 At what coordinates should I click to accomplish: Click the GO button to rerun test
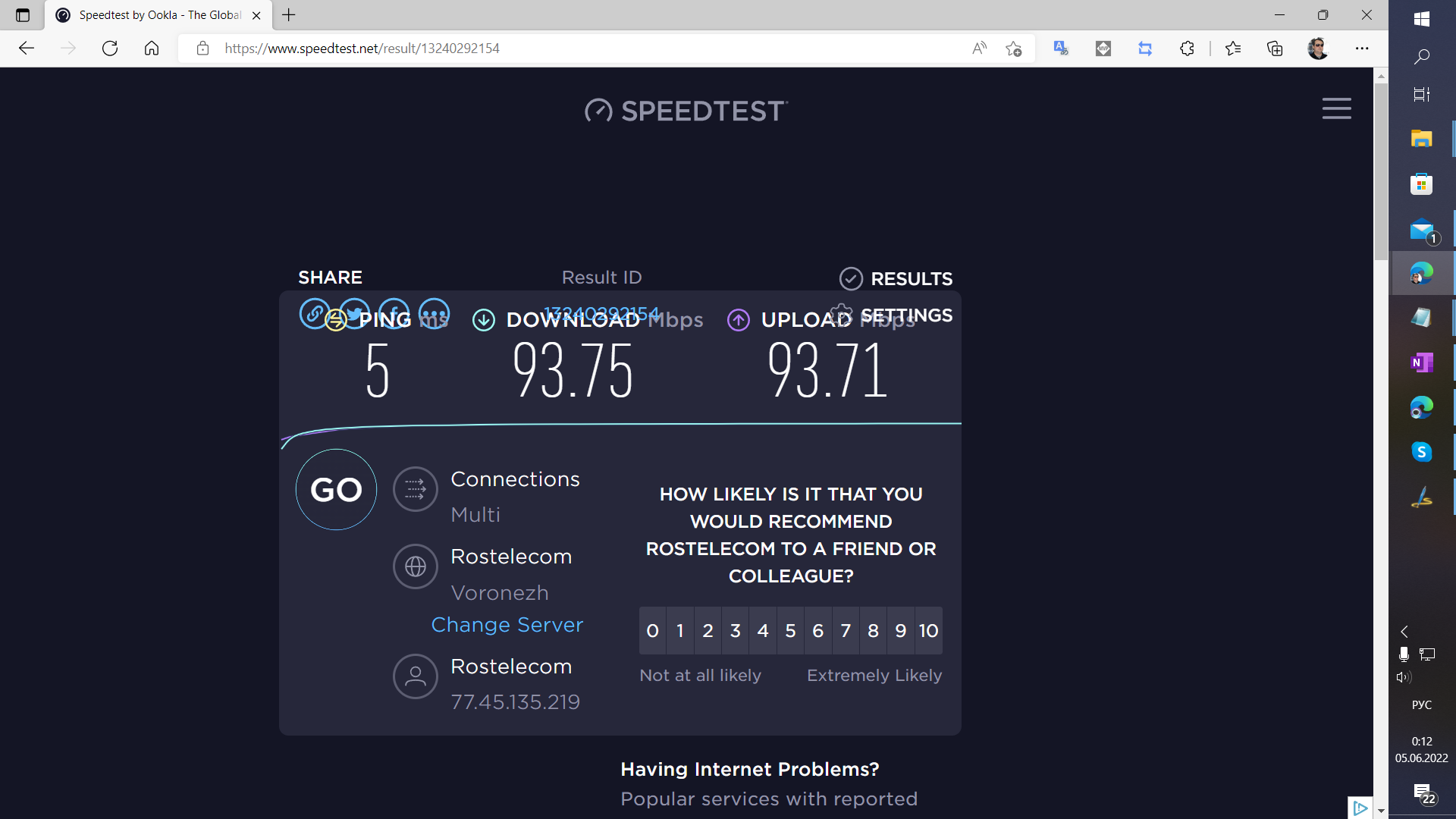click(x=335, y=489)
